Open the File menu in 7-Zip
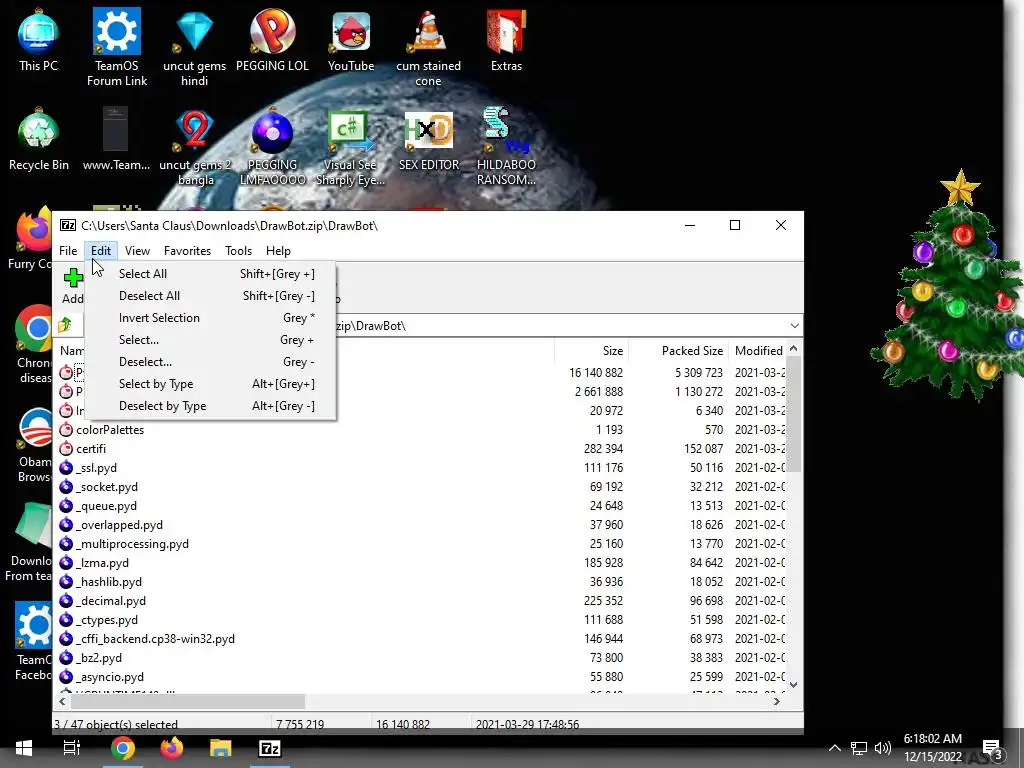 coord(68,251)
